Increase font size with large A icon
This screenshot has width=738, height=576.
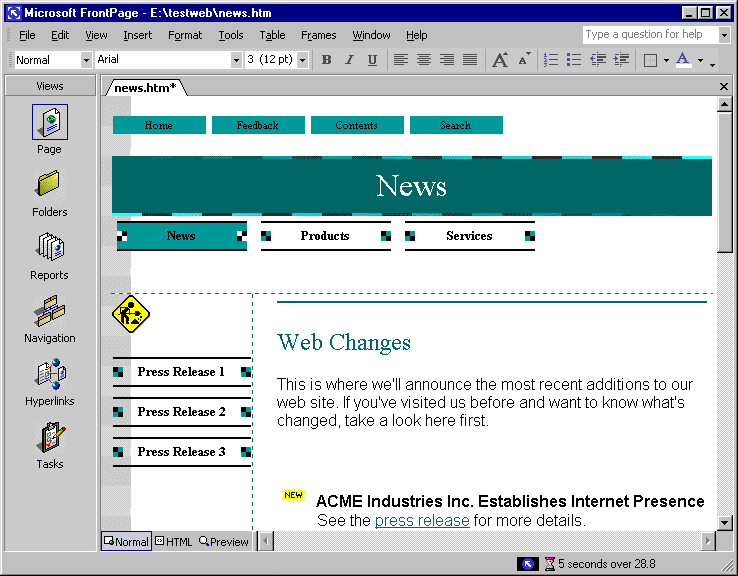click(500, 60)
